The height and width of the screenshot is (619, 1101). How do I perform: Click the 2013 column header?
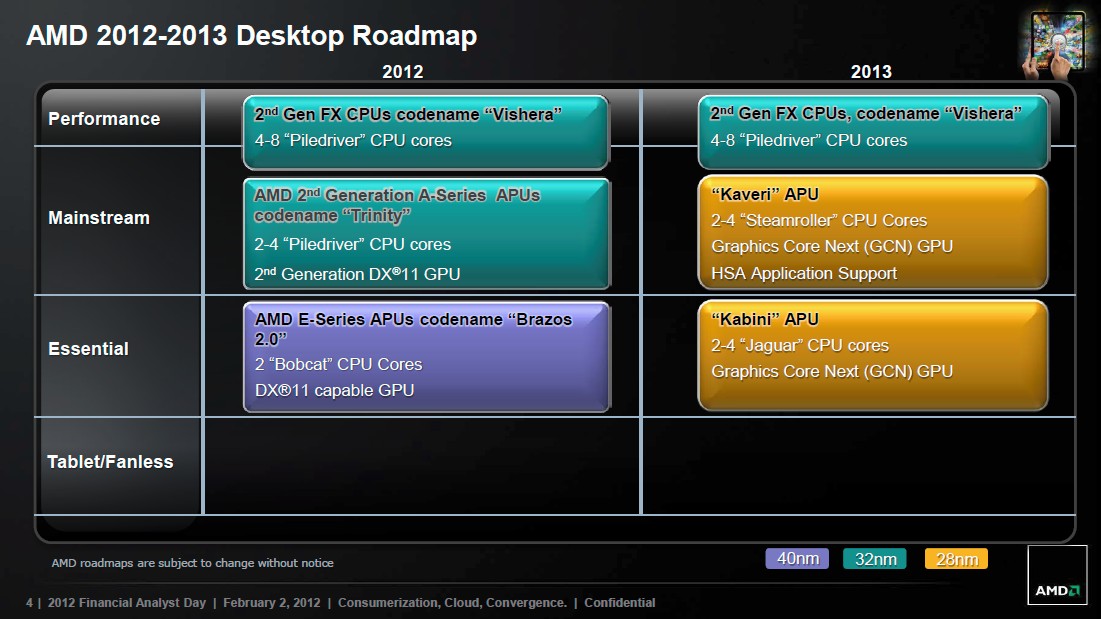(871, 72)
